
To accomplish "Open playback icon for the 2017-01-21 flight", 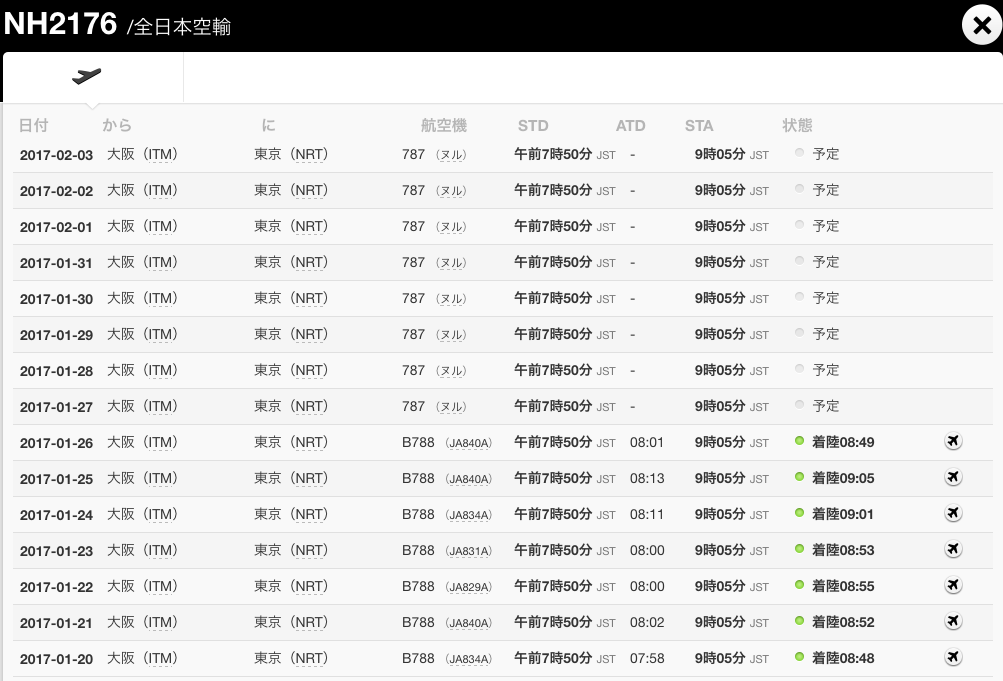I will 953,622.
